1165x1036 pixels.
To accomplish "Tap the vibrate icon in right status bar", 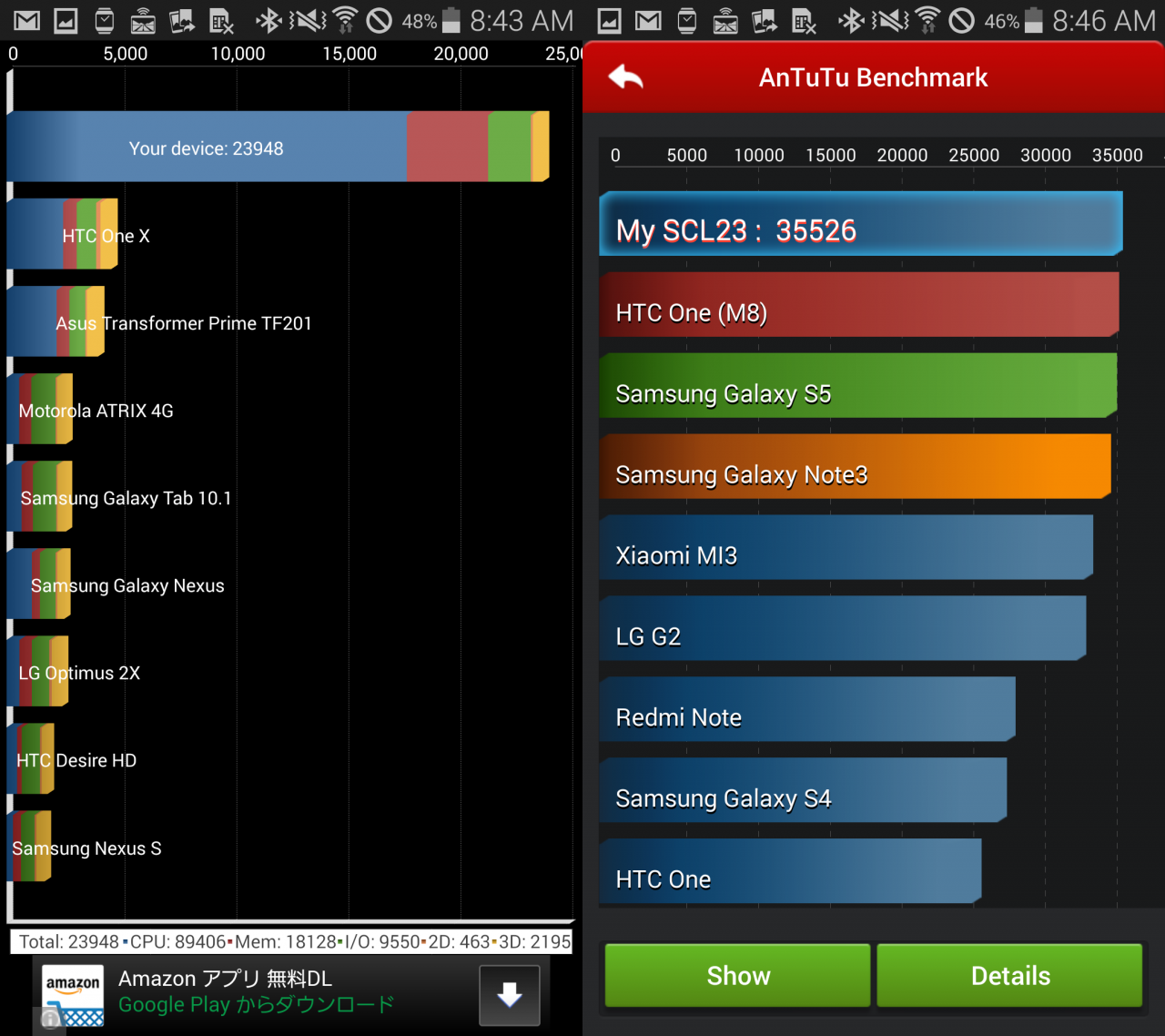I will tap(889, 20).
